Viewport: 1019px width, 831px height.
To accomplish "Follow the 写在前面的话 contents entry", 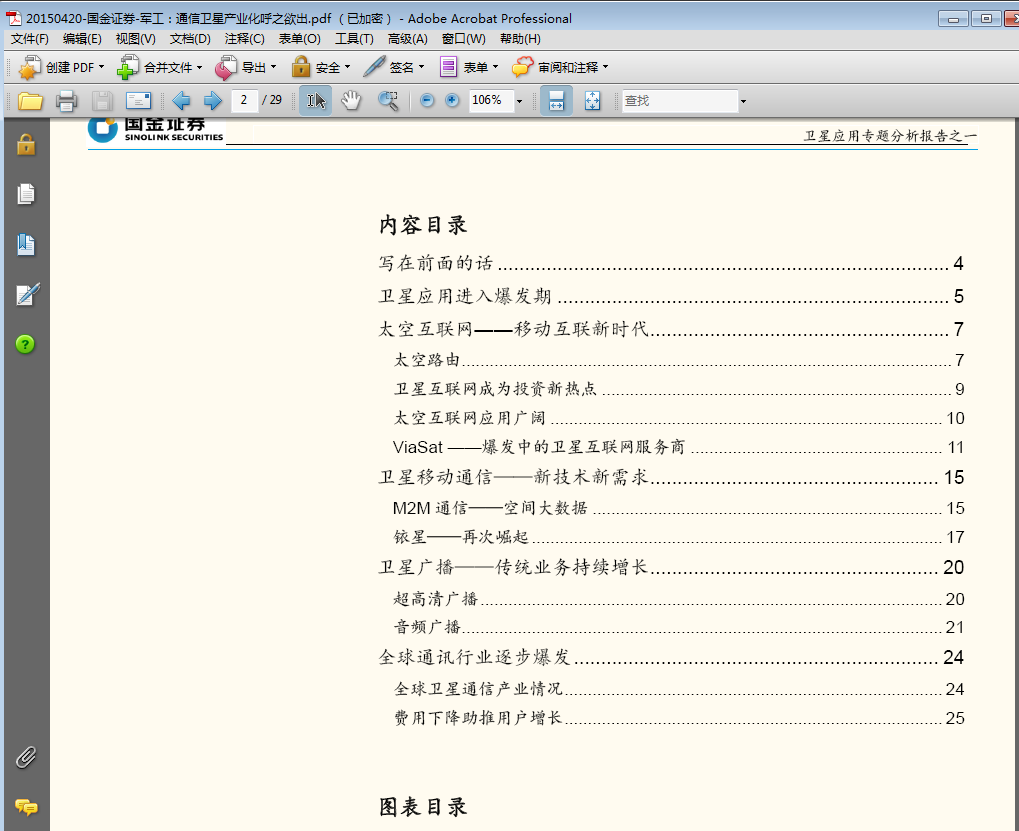I will tap(671, 263).
